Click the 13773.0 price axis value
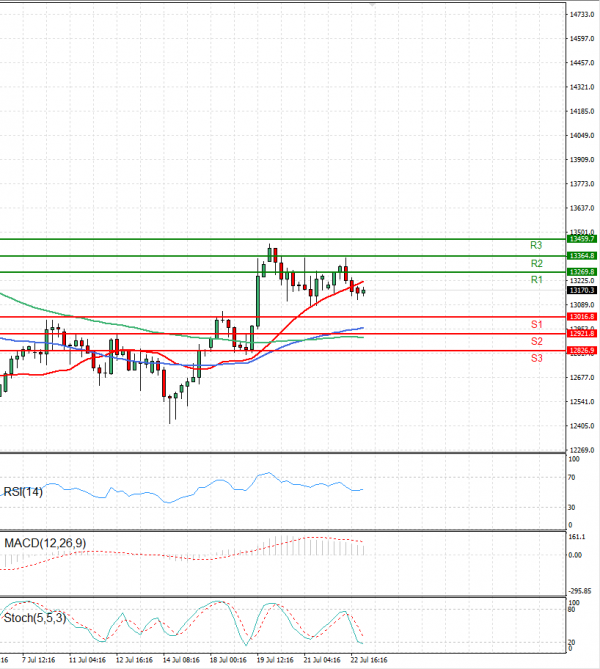The width and height of the screenshot is (600, 669). coord(582,184)
